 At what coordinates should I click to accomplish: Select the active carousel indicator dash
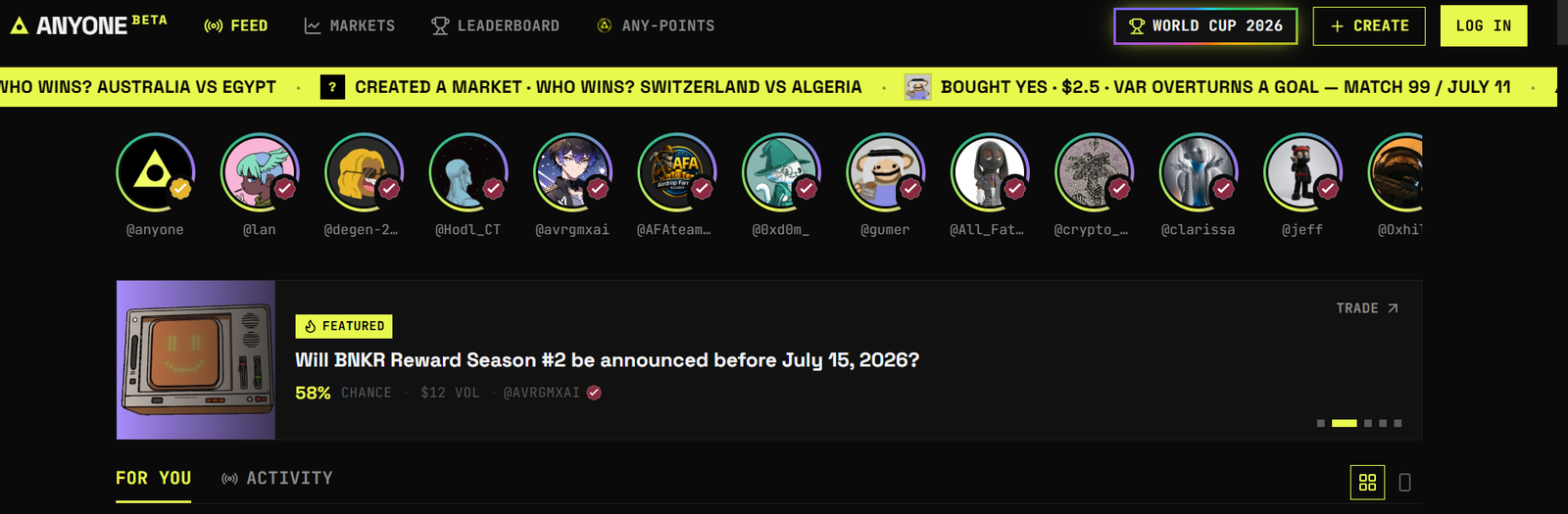click(x=1345, y=423)
